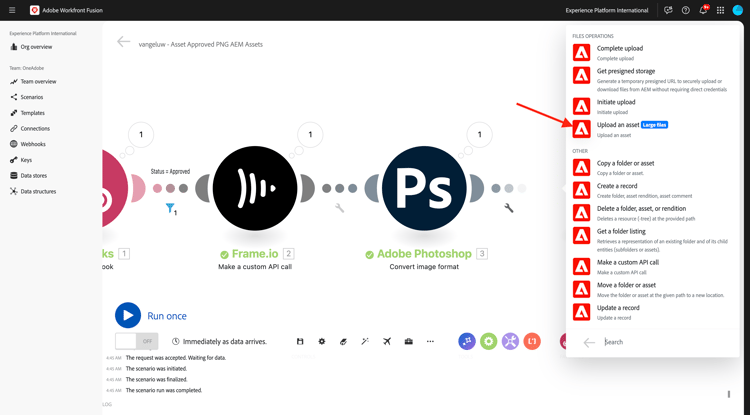Click log line 'The scenario was initiated.'
This screenshot has height=415, width=750.
tap(156, 369)
